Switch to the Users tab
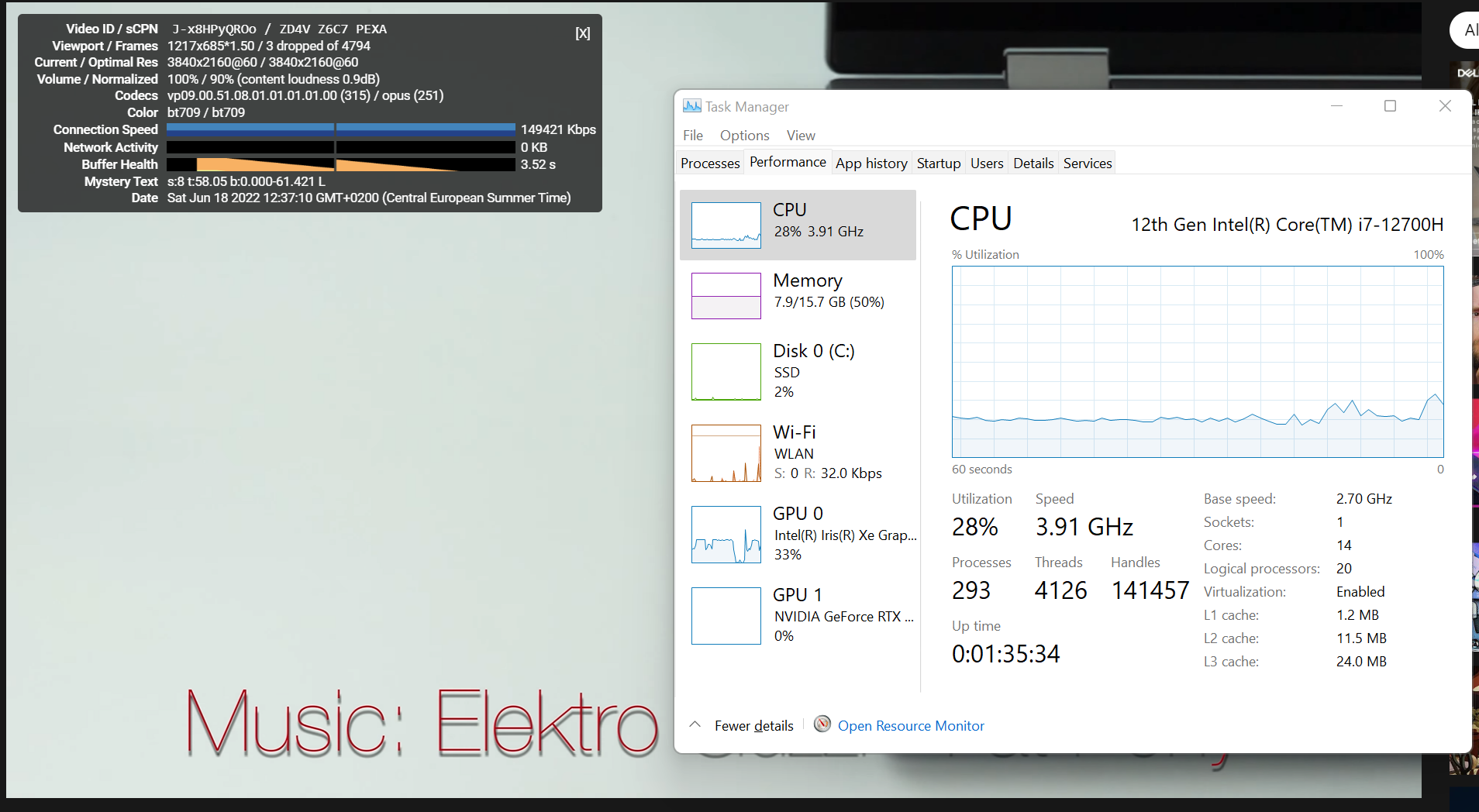 click(987, 163)
